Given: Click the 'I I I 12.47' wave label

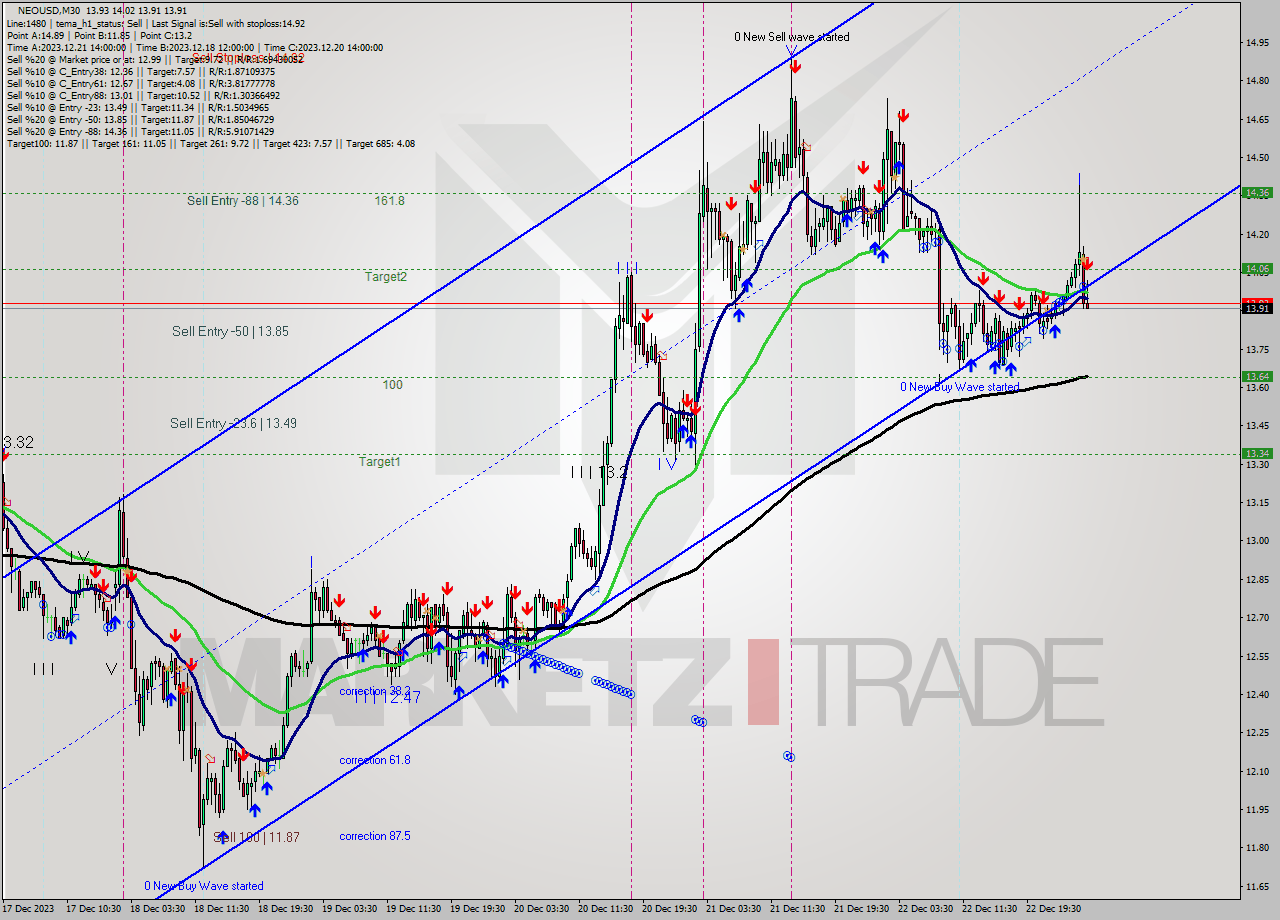Looking at the screenshot, I should (386, 698).
